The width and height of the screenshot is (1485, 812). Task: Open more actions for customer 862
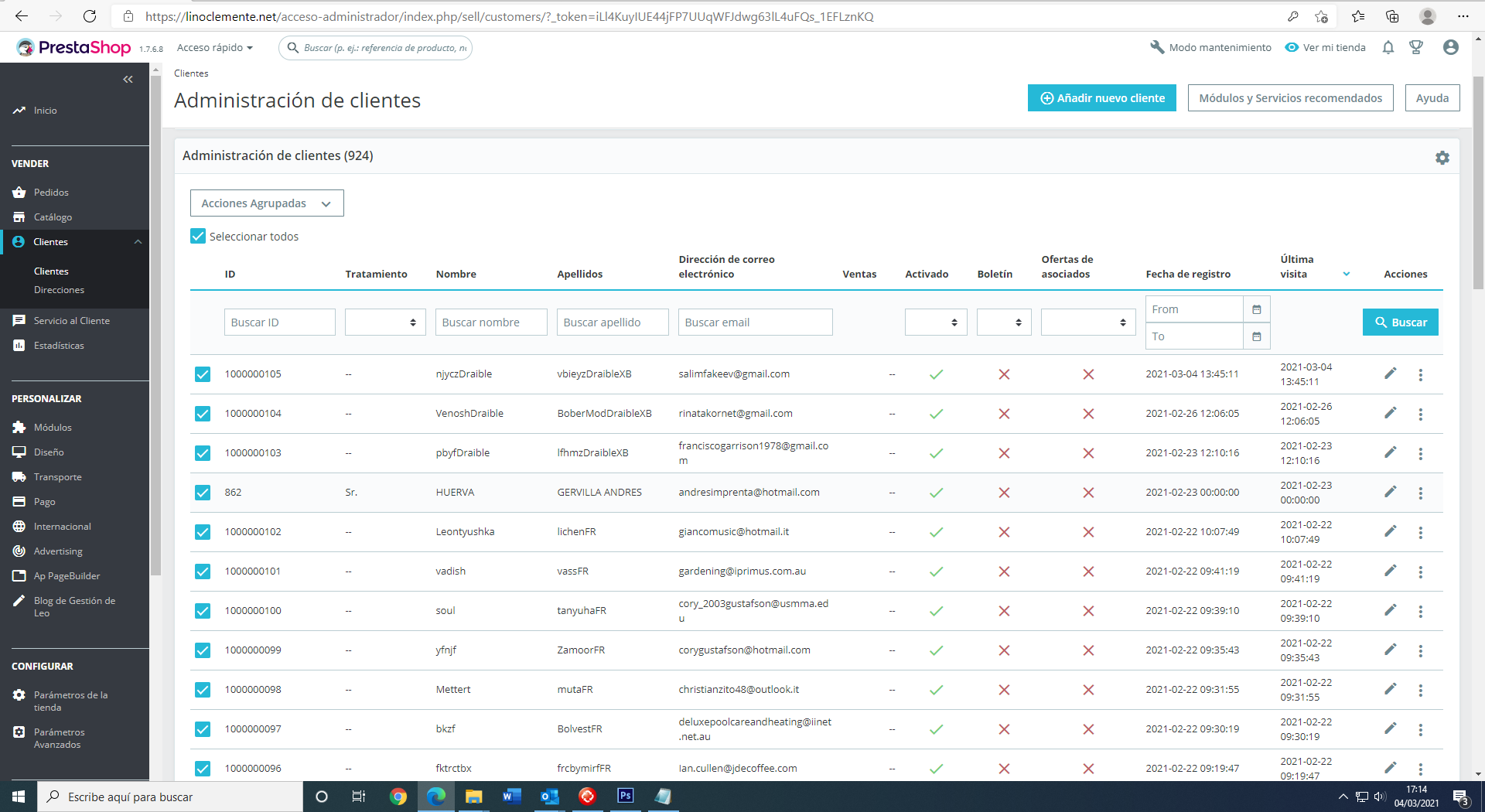pos(1421,493)
